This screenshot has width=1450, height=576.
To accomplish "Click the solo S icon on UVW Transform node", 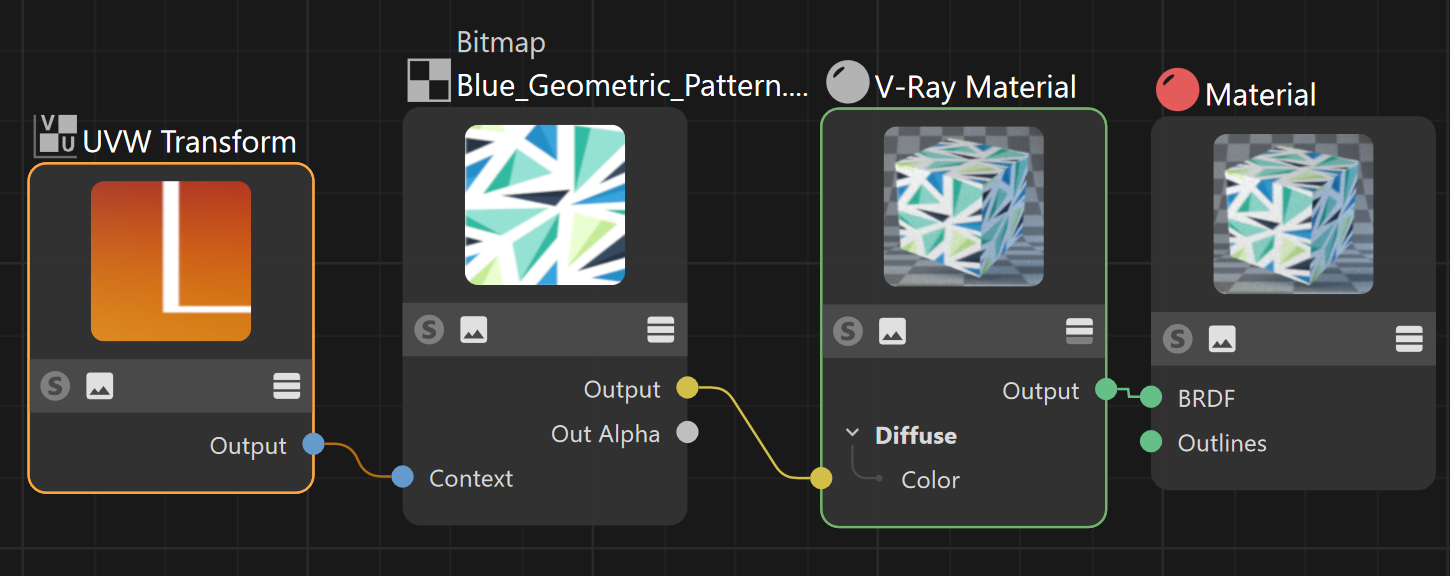I will pos(55,385).
